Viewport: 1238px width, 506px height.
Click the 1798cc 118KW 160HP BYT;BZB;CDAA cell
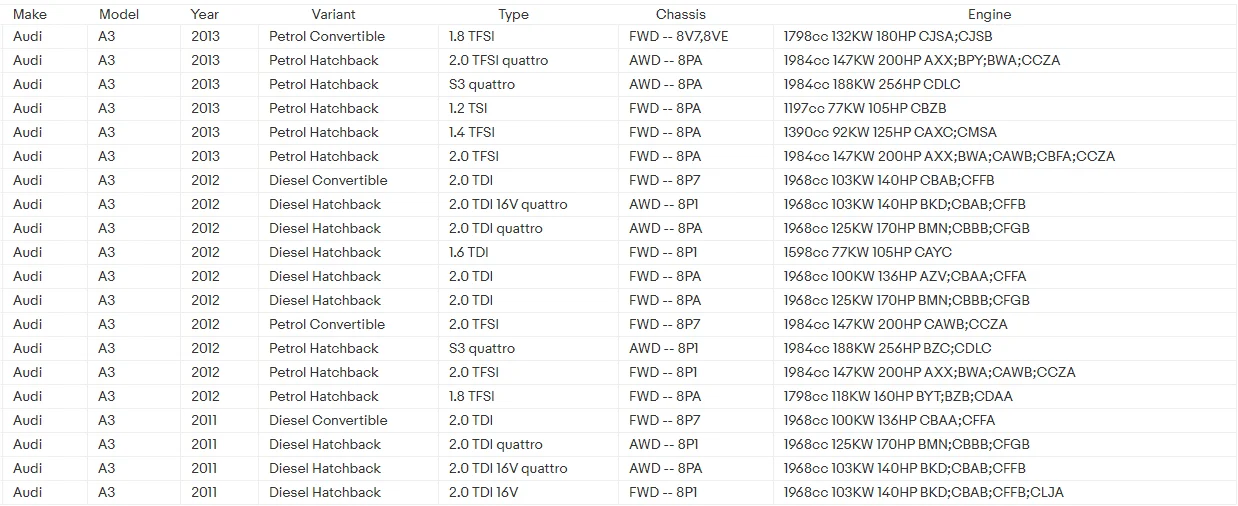1005,397
